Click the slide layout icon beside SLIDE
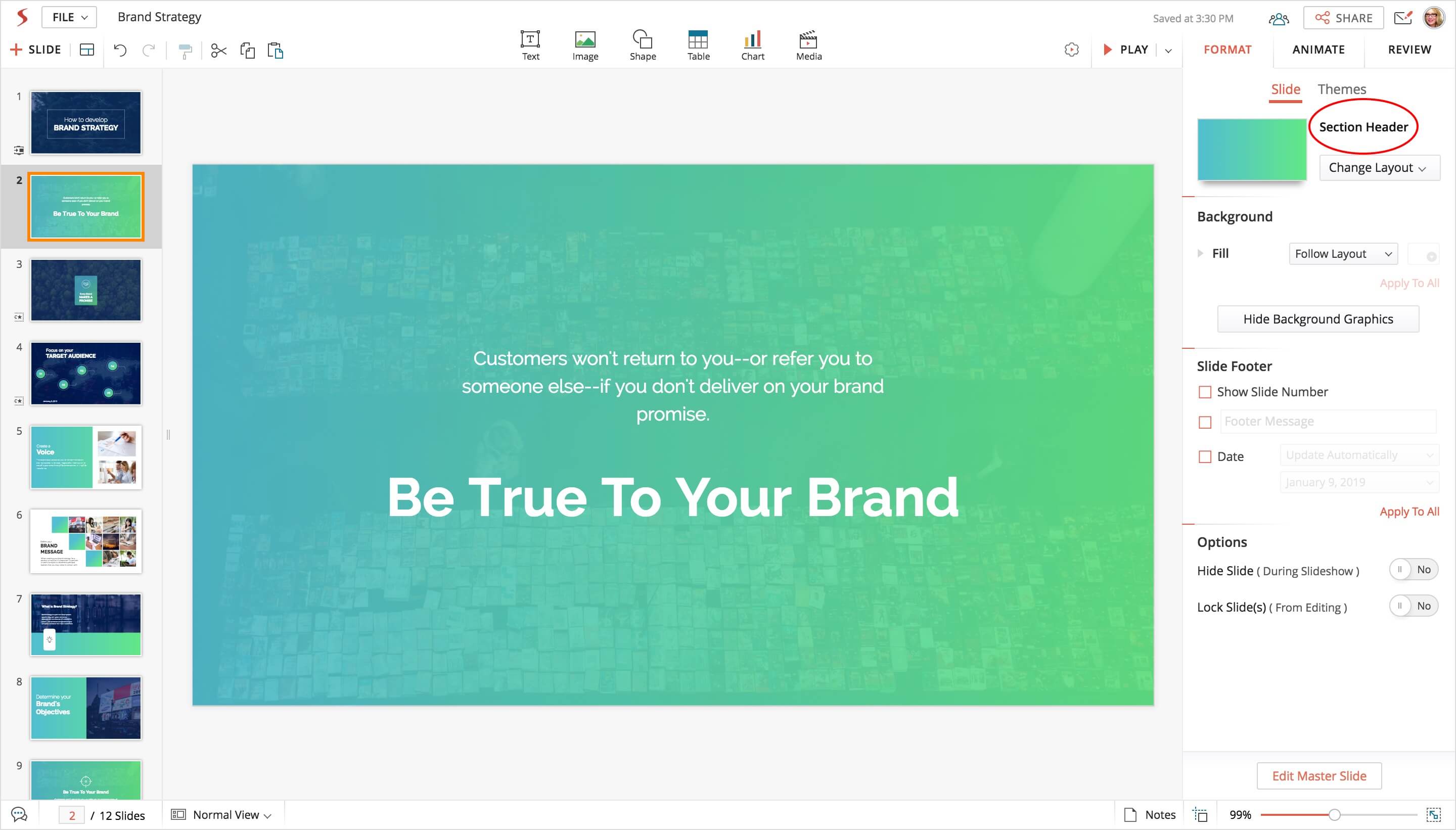The width and height of the screenshot is (1456, 830). (86, 50)
